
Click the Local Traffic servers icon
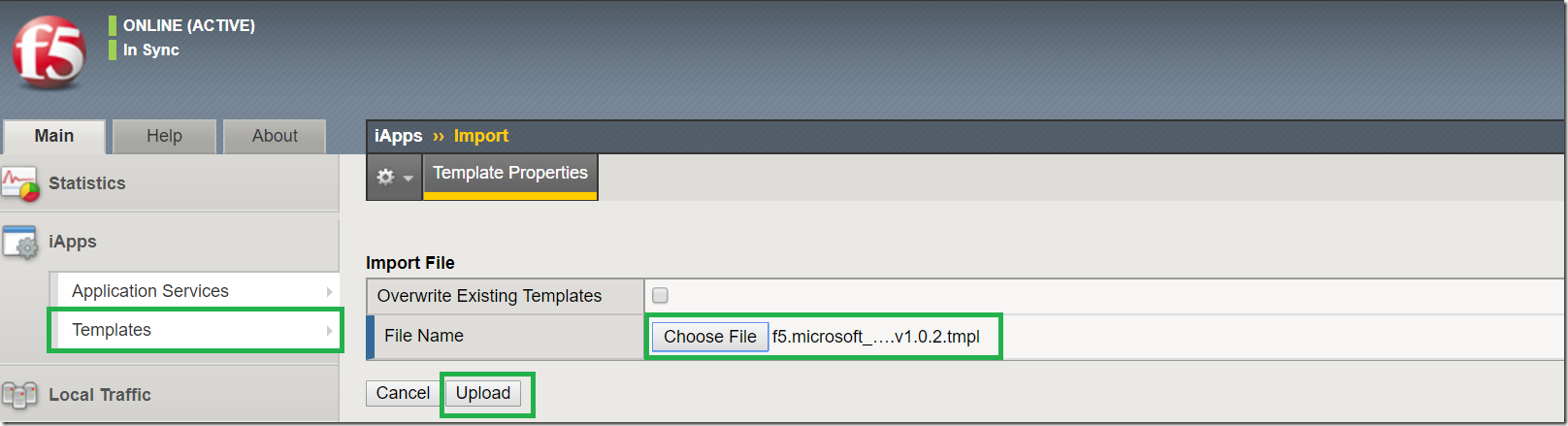20,395
